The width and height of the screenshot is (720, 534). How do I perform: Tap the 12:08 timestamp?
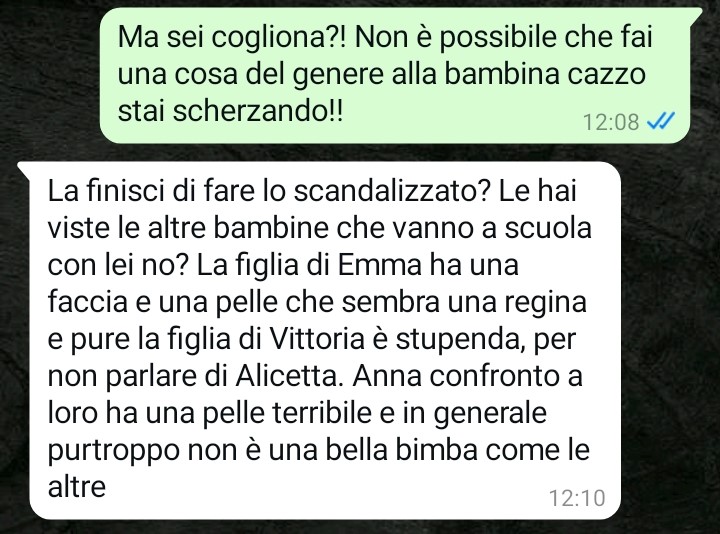[610, 122]
